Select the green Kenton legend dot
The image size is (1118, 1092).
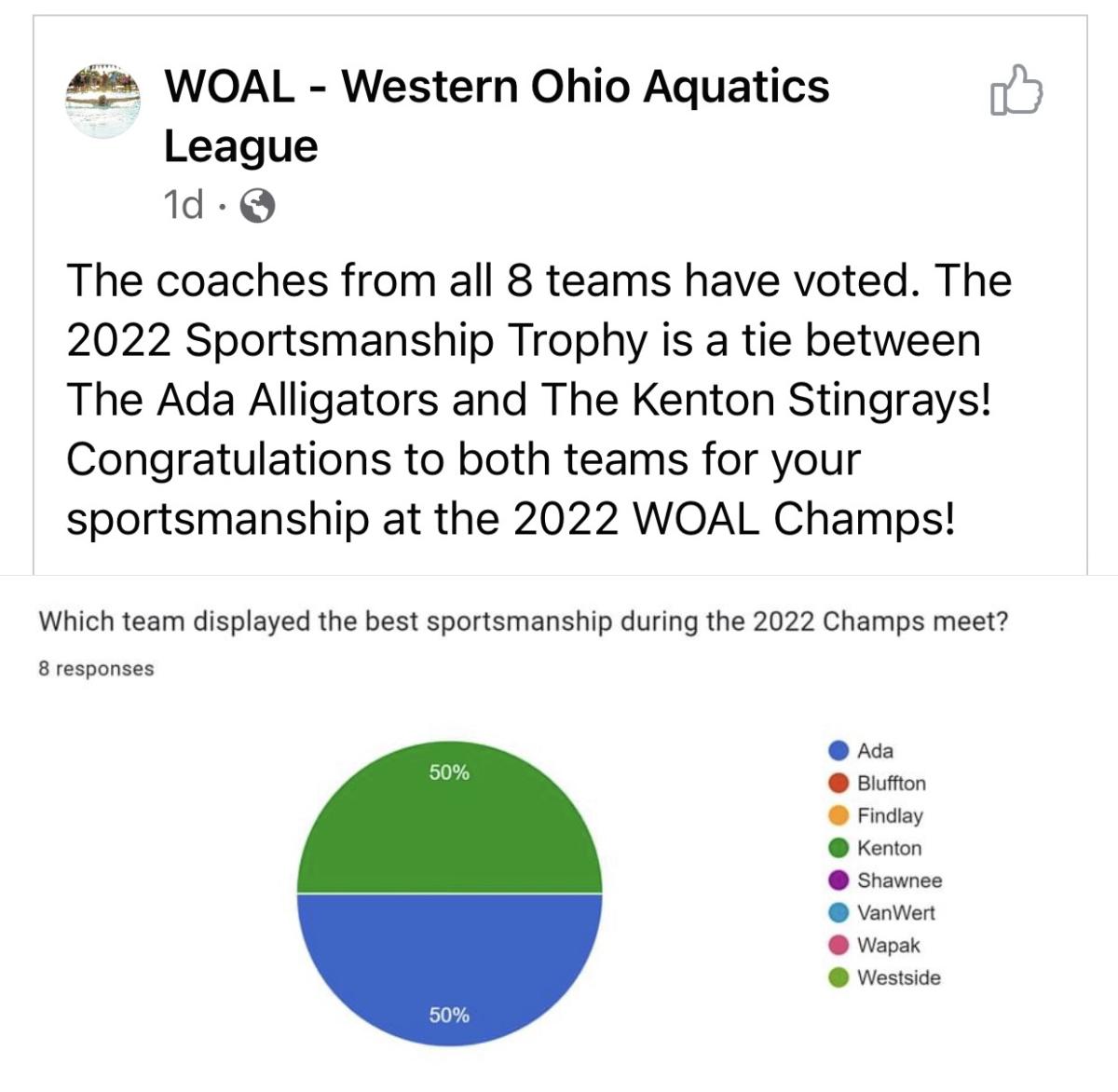(838, 848)
